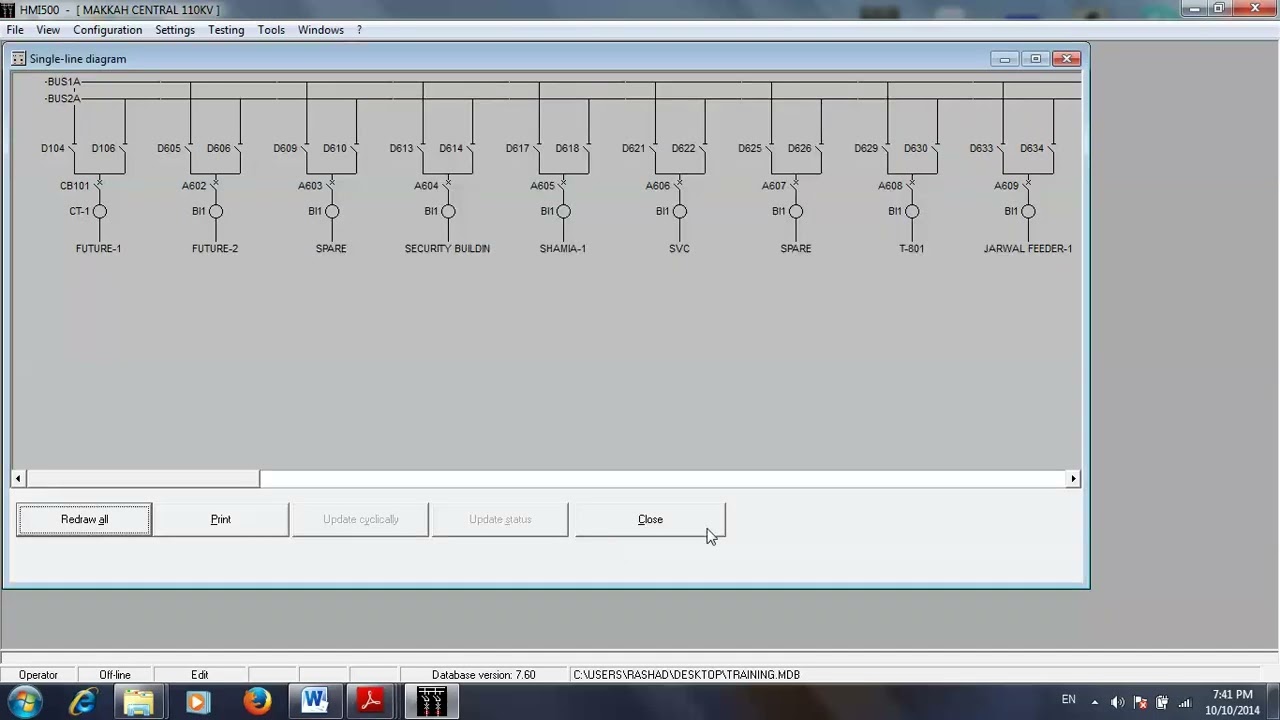
Task: Select breaker CB101 symbol
Action: tap(99, 185)
